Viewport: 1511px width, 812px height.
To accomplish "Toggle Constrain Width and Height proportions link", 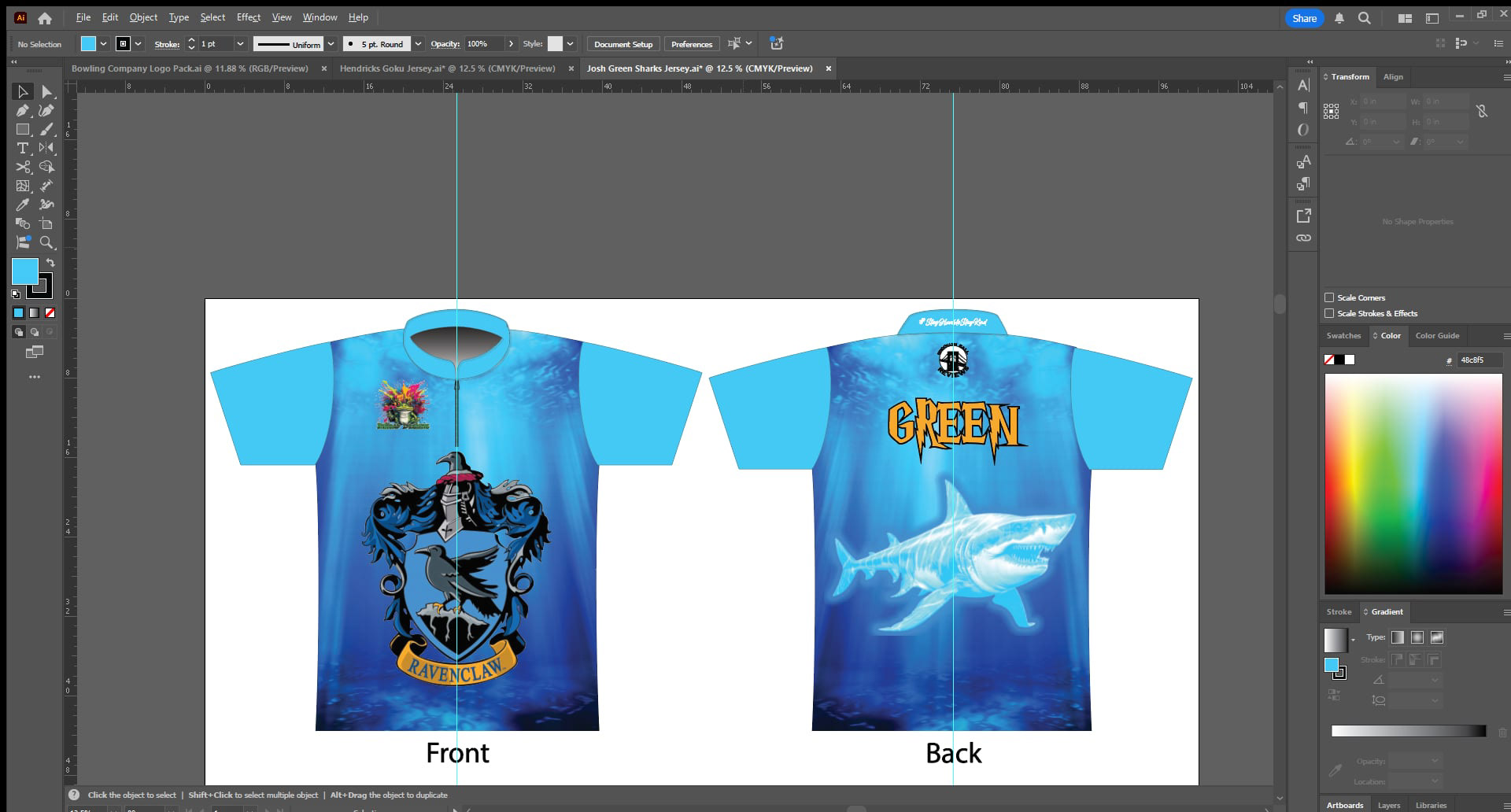I will [1482, 111].
